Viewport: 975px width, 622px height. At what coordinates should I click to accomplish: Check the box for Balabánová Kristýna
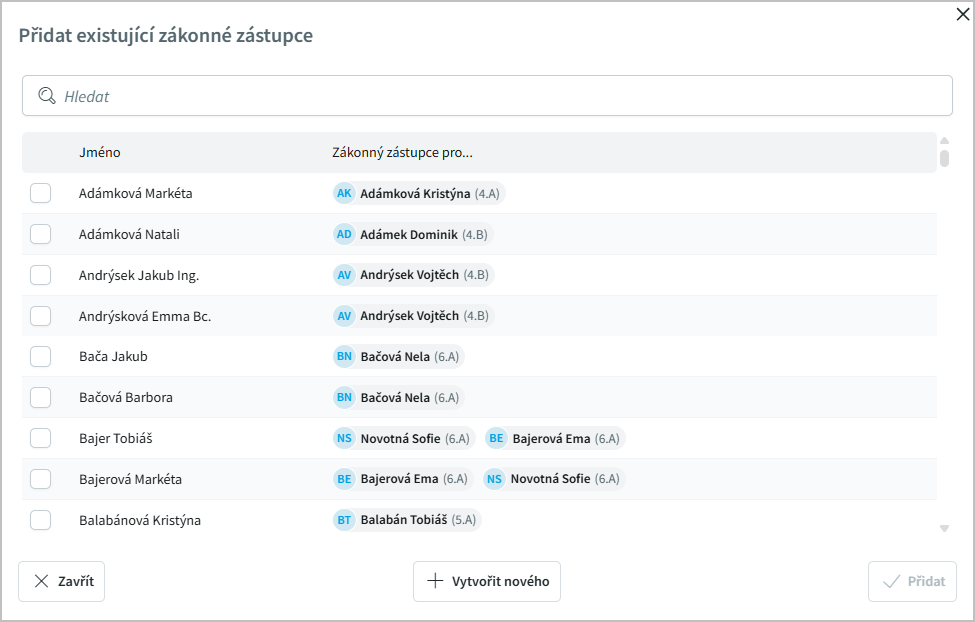[x=40, y=520]
